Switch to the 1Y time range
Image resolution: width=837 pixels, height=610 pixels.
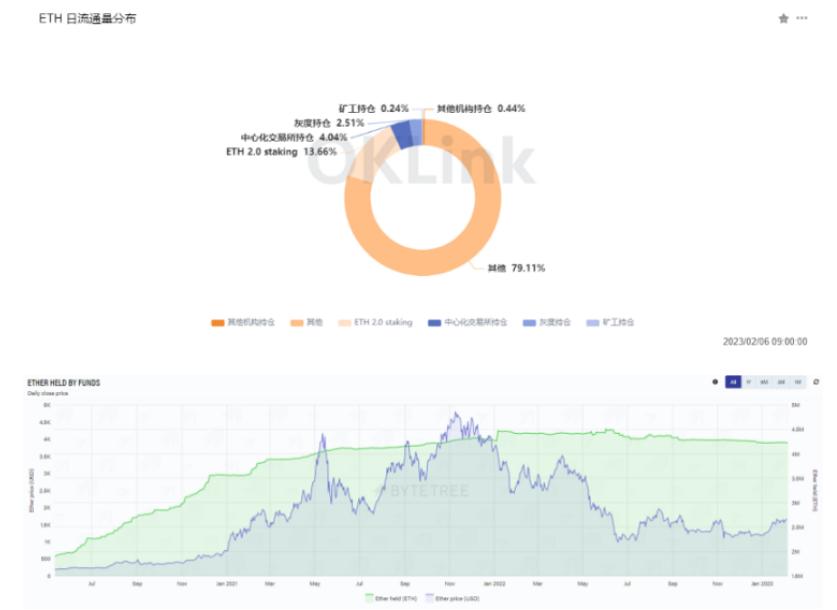click(x=749, y=382)
